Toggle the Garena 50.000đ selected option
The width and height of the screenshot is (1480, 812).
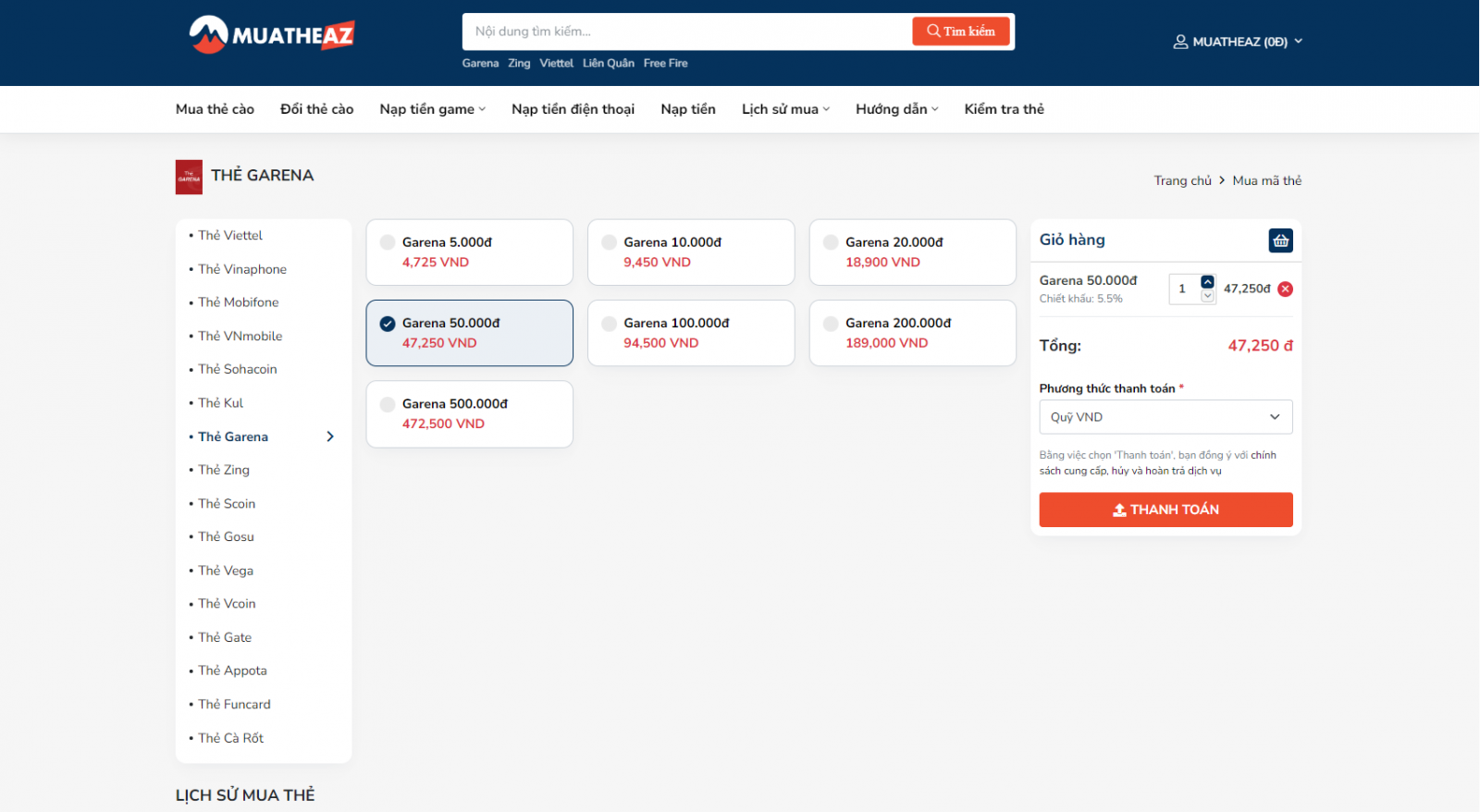469,333
